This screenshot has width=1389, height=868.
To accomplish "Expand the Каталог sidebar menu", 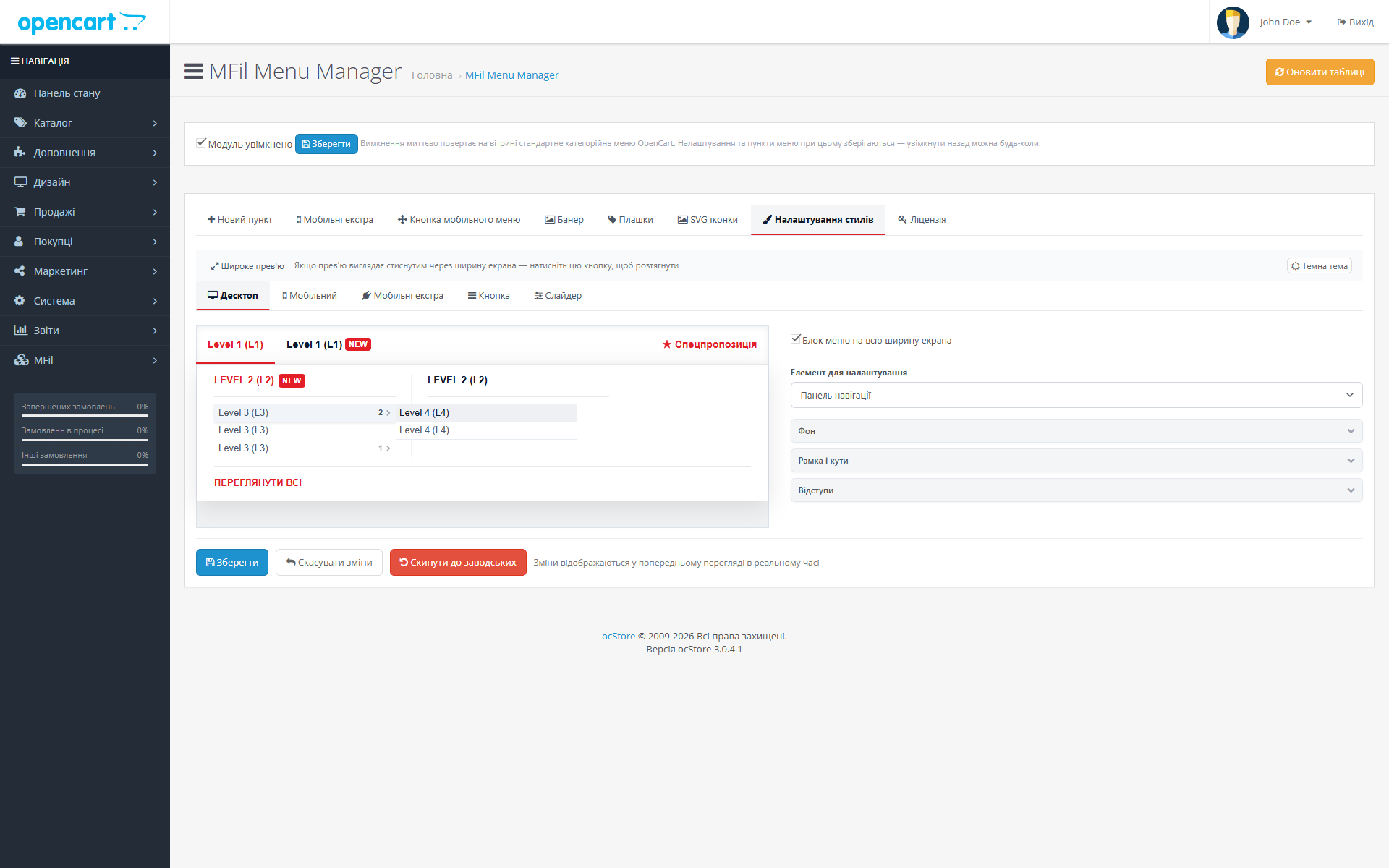I will point(85,123).
